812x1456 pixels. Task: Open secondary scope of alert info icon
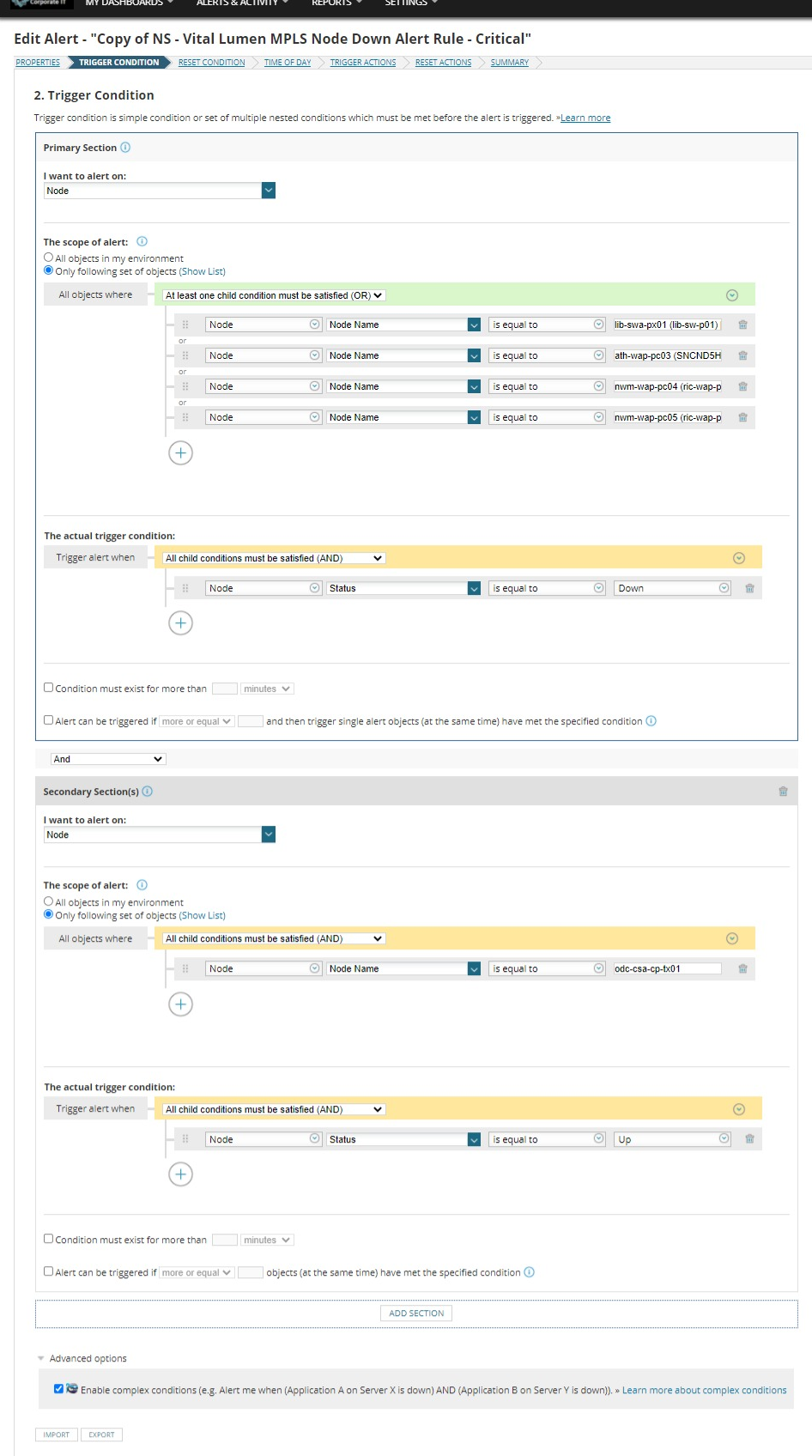(x=142, y=885)
